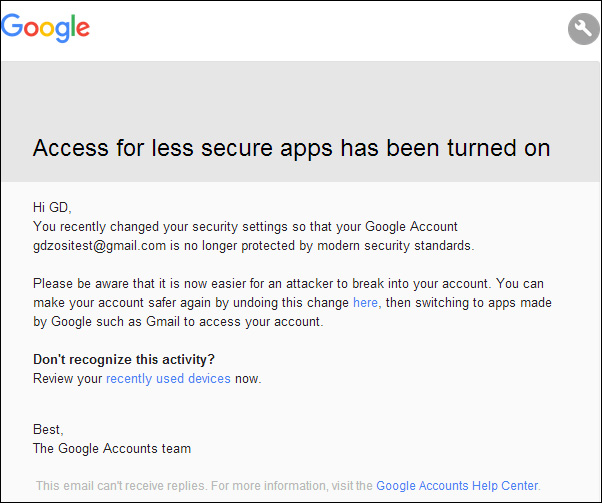Click the Google logo

point(46,27)
